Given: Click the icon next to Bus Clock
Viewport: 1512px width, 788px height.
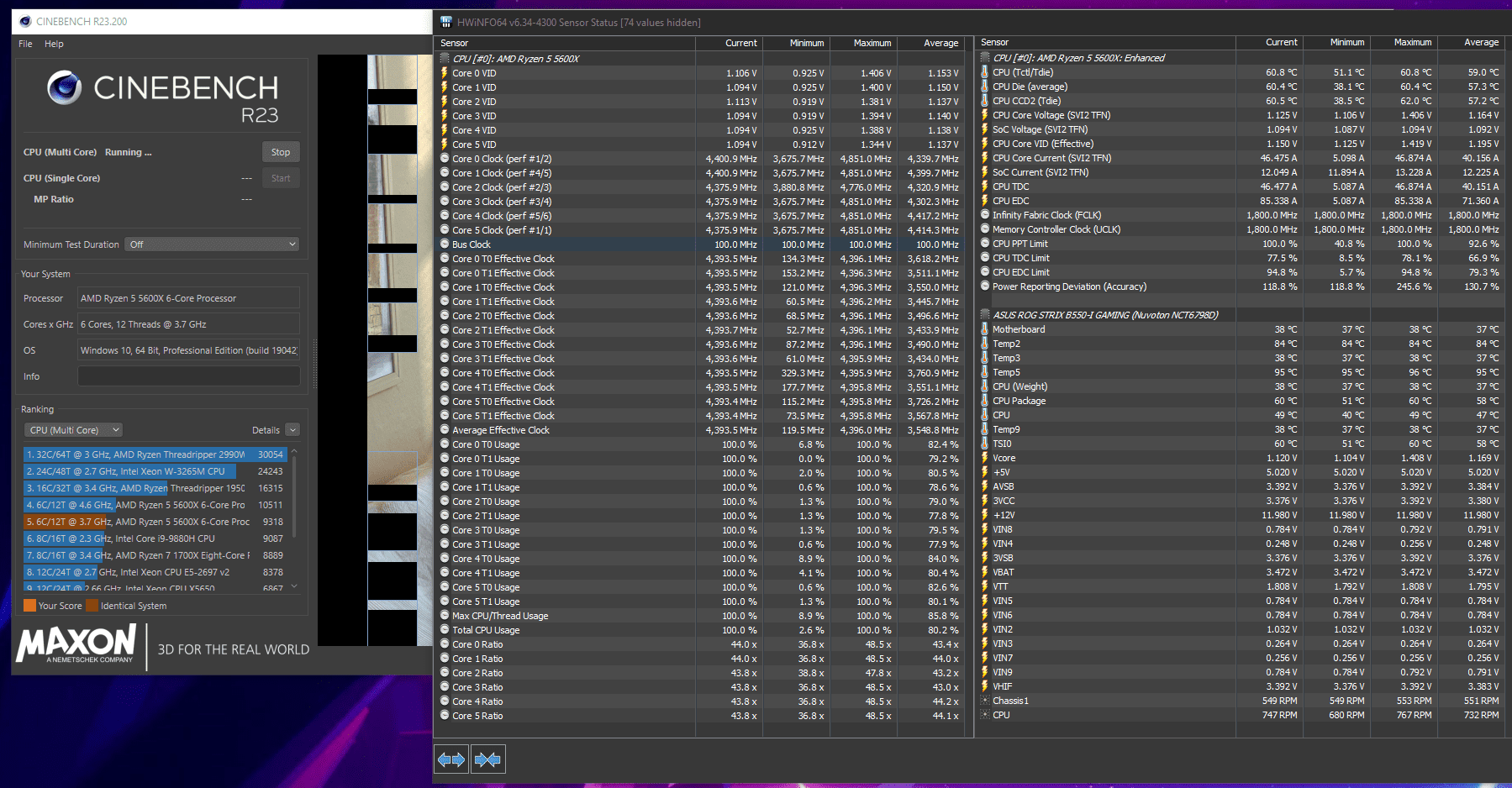Looking at the screenshot, I should coord(445,244).
